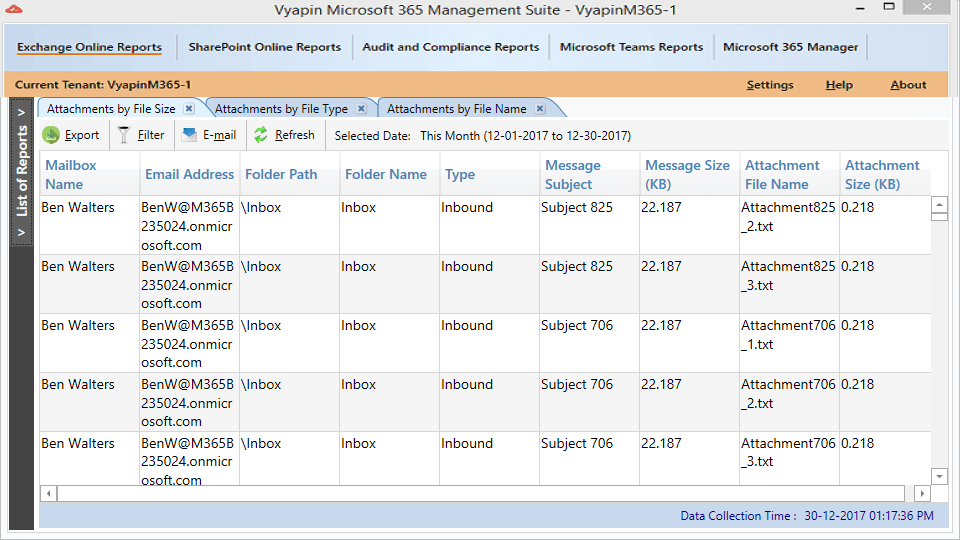Switch to Attachments by File Name tab

pyautogui.click(x=457, y=109)
